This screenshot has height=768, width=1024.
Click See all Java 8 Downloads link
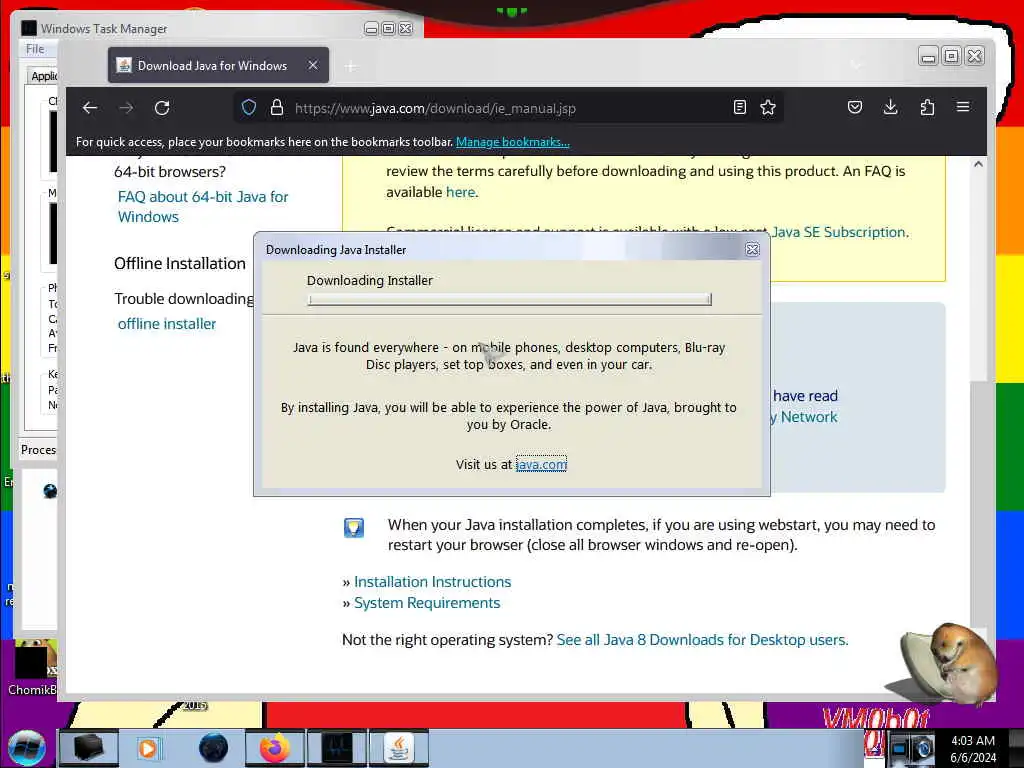(702, 640)
